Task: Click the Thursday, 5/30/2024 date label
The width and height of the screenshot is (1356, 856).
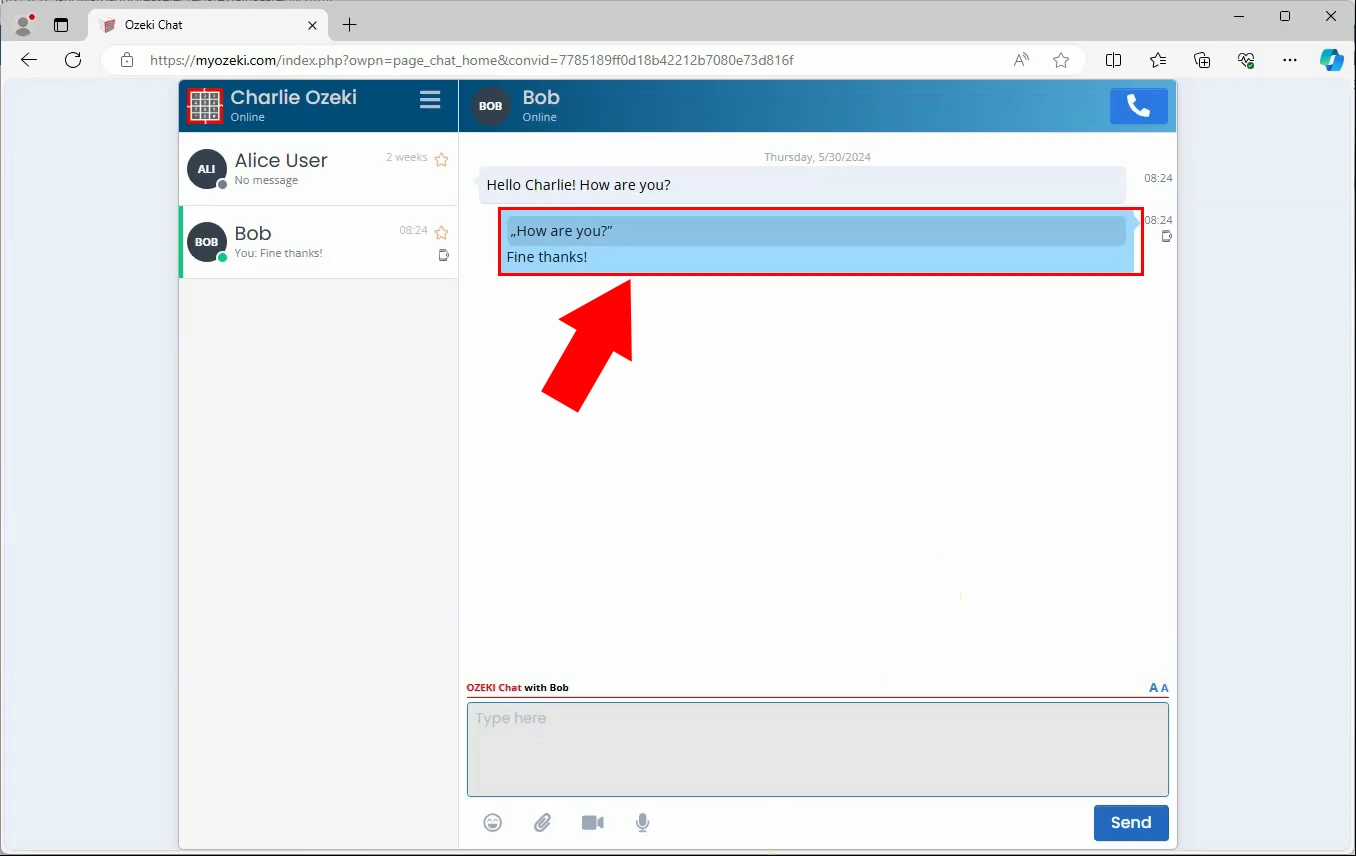Action: (x=817, y=157)
